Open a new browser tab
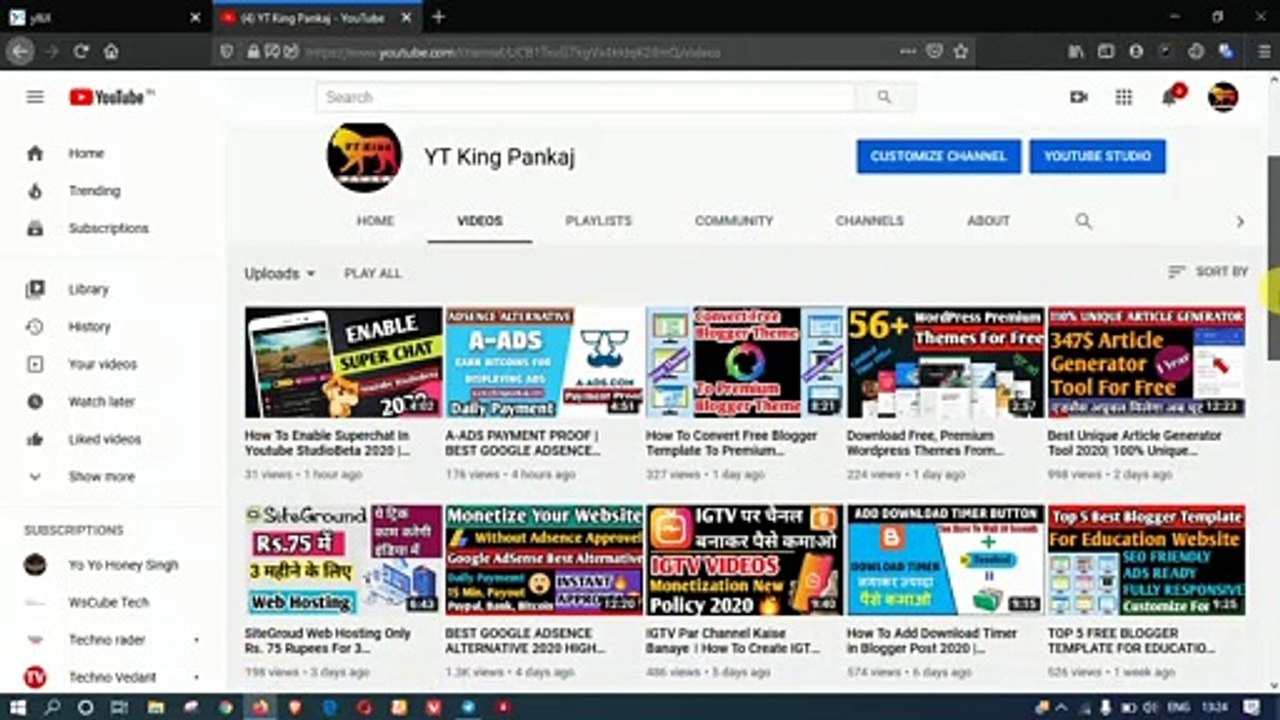The image size is (1280, 720). coord(438,17)
